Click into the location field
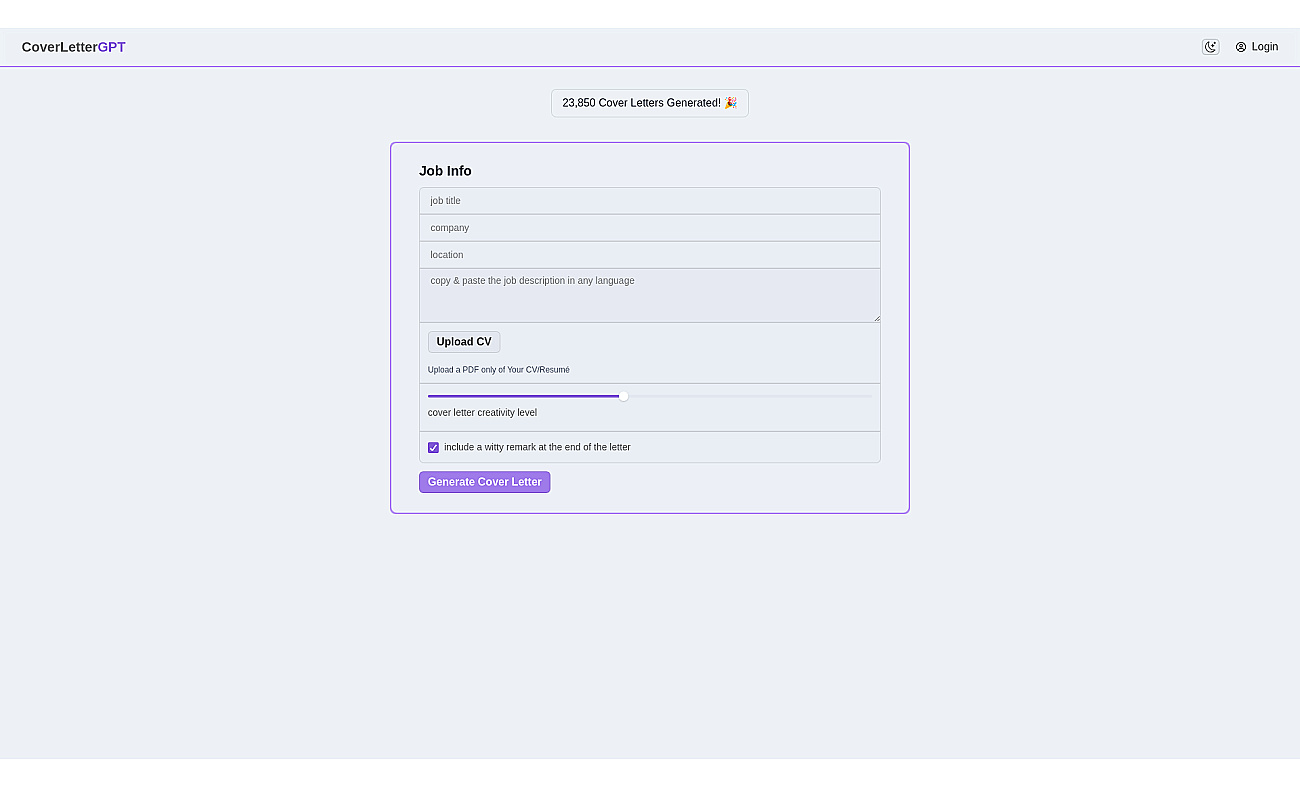The width and height of the screenshot is (1300, 788). click(x=650, y=255)
